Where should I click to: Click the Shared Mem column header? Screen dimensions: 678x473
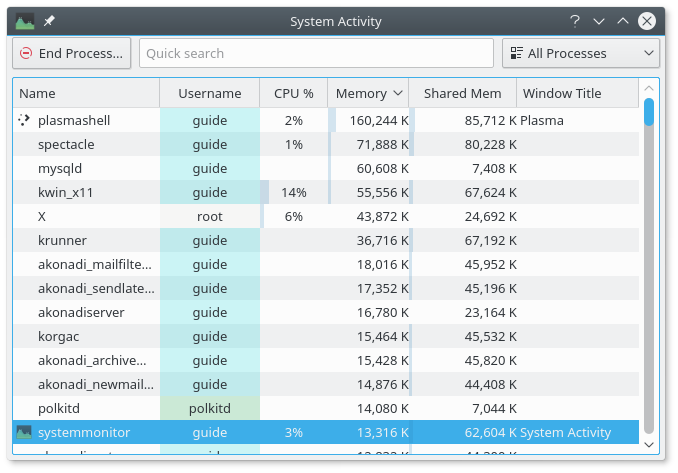click(462, 93)
